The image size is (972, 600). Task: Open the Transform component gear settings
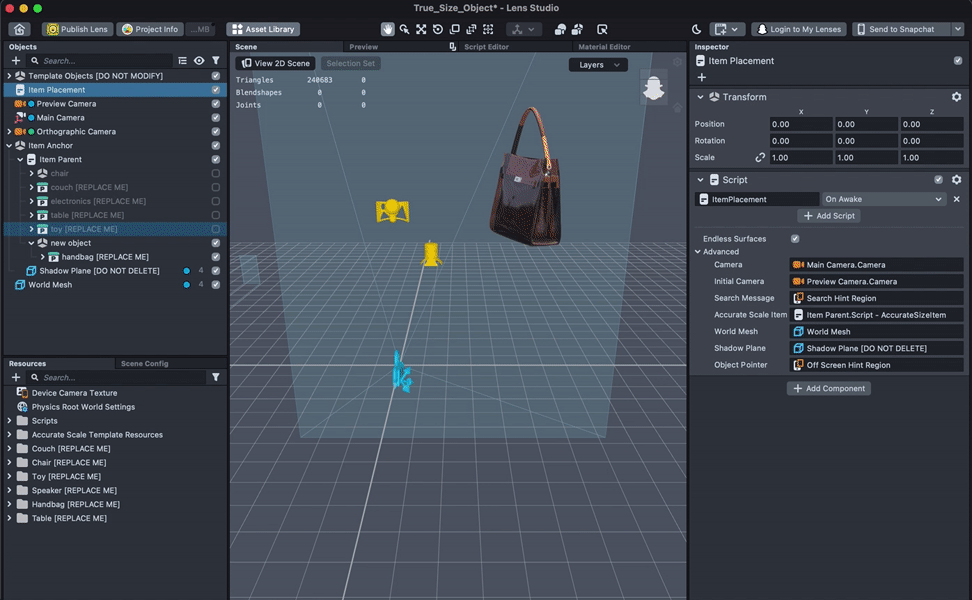click(x=956, y=97)
